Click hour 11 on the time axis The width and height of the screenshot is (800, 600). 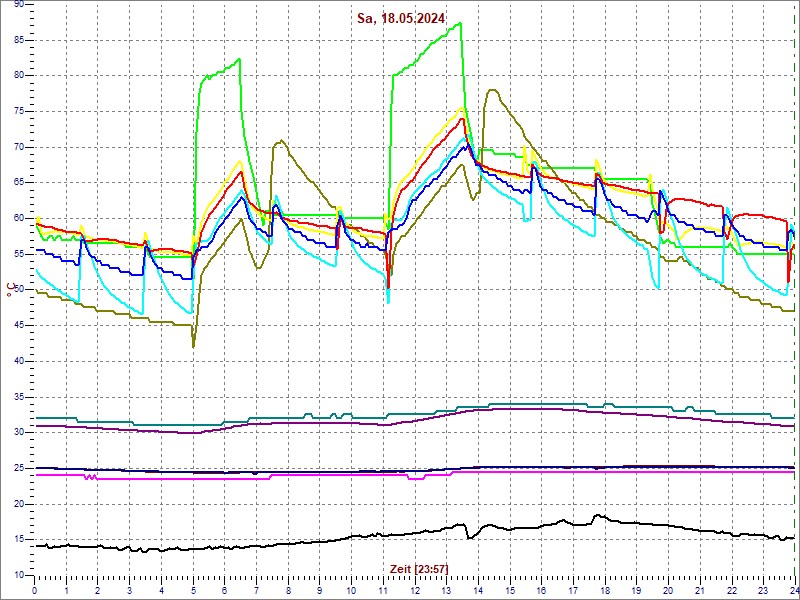(x=383, y=590)
